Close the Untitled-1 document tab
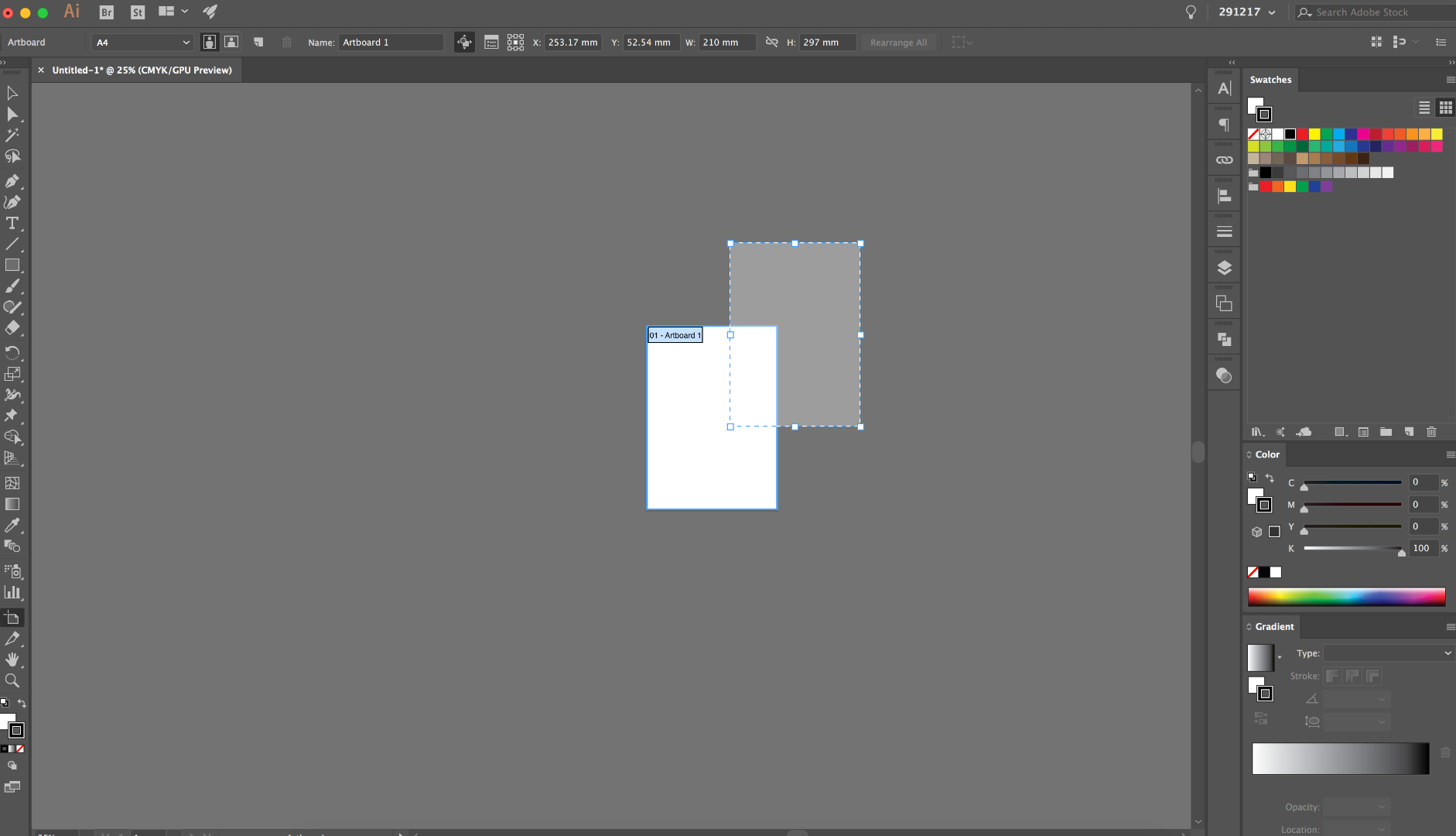 click(x=41, y=70)
